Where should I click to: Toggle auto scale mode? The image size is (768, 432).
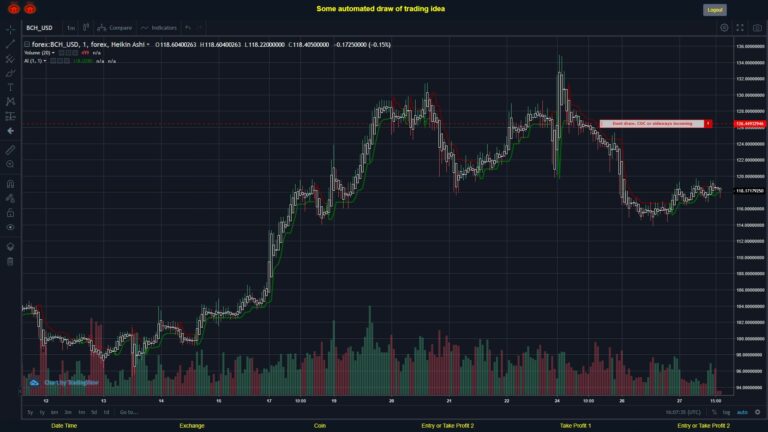tap(743, 412)
